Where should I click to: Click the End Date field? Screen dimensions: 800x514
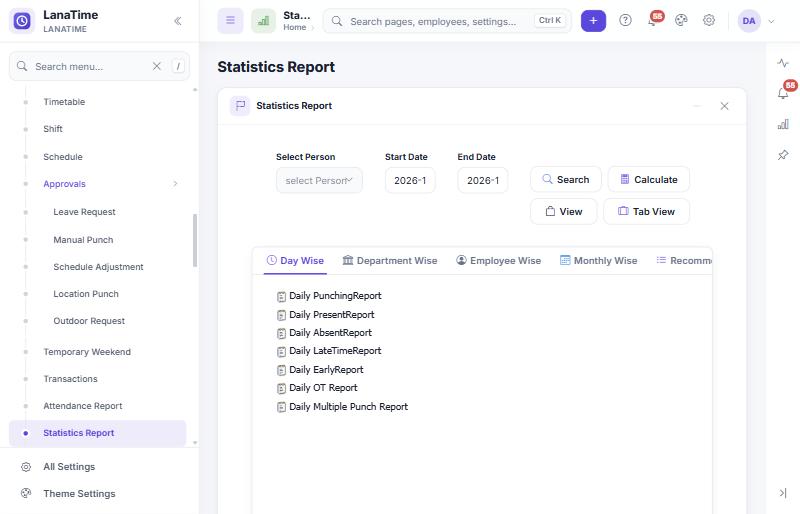pos(483,180)
